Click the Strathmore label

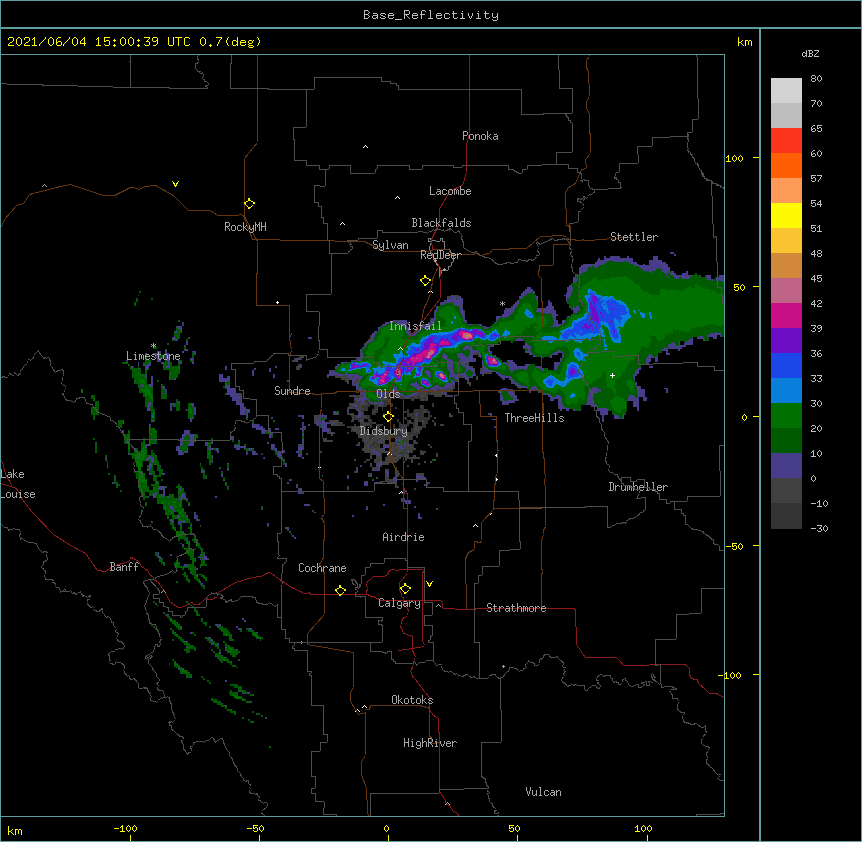click(x=516, y=608)
